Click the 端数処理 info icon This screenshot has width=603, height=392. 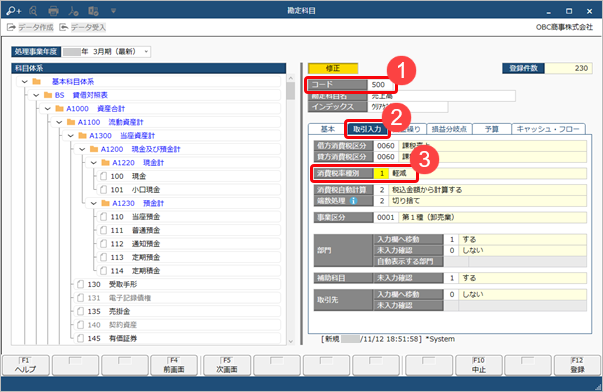(x=353, y=201)
